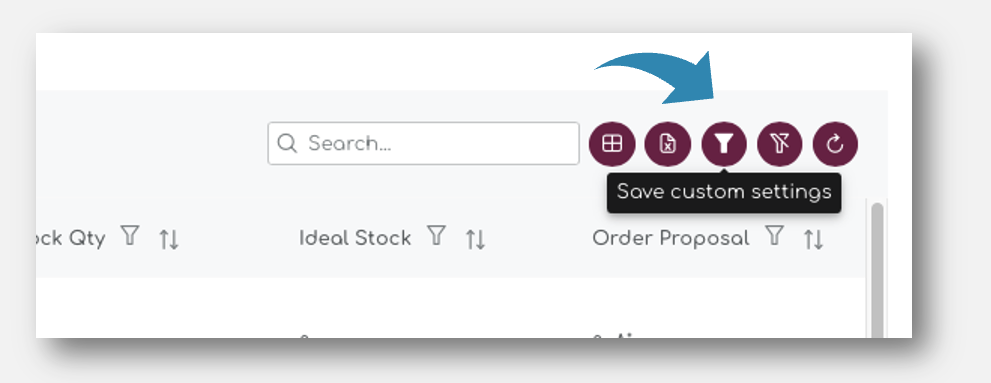
Task: Open the filter for Stock Qty column
Action: point(130,235)
